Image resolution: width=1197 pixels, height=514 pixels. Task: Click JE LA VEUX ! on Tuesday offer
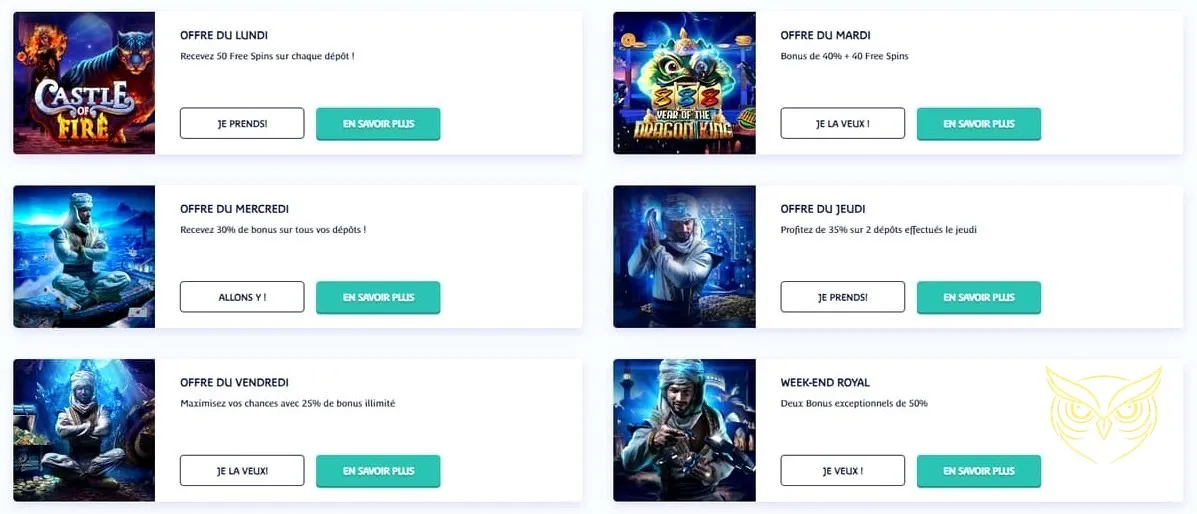843,123
